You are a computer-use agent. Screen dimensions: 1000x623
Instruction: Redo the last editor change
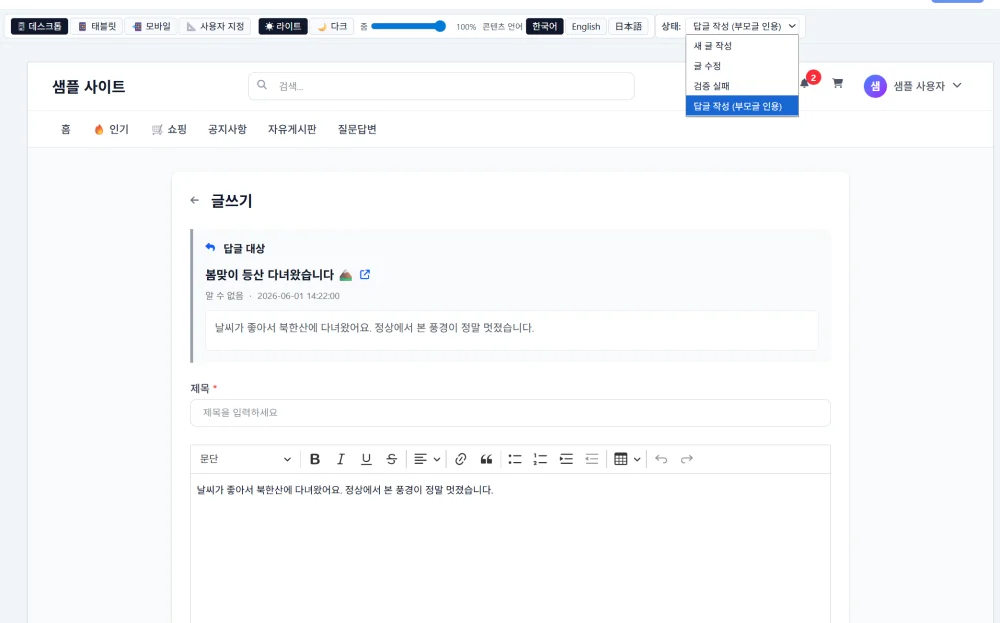tap(686, 459)
